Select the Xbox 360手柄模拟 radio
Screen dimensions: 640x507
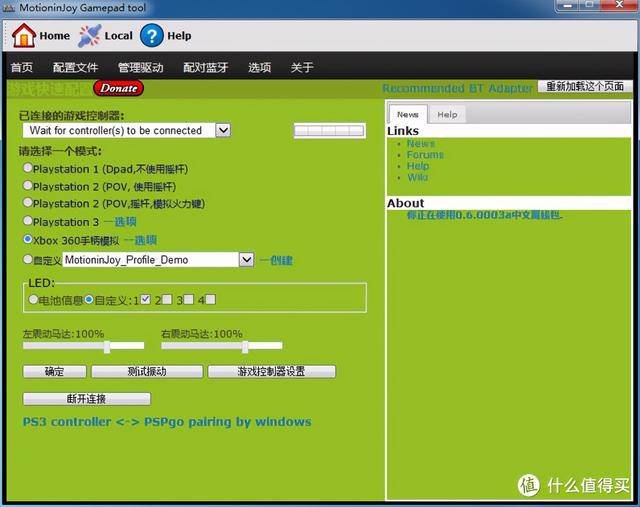[28, 239]
